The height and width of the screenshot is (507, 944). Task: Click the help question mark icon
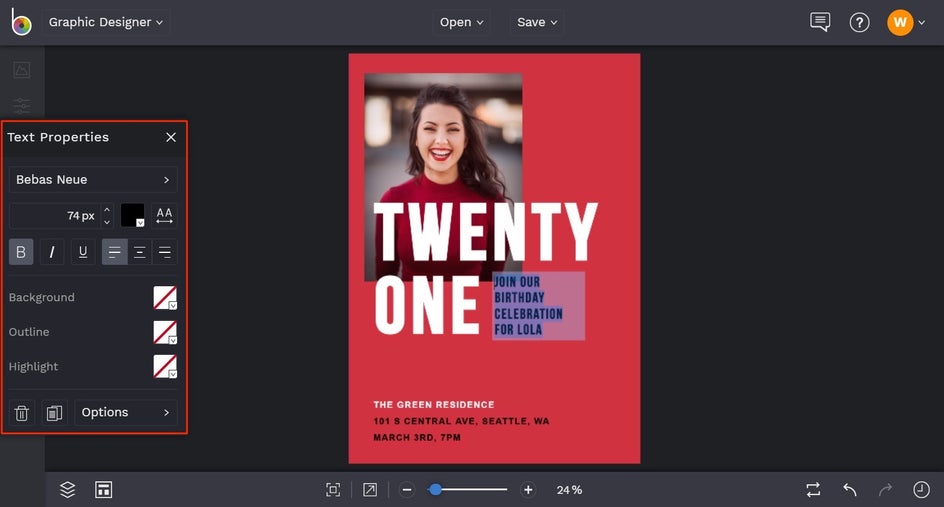859,23
